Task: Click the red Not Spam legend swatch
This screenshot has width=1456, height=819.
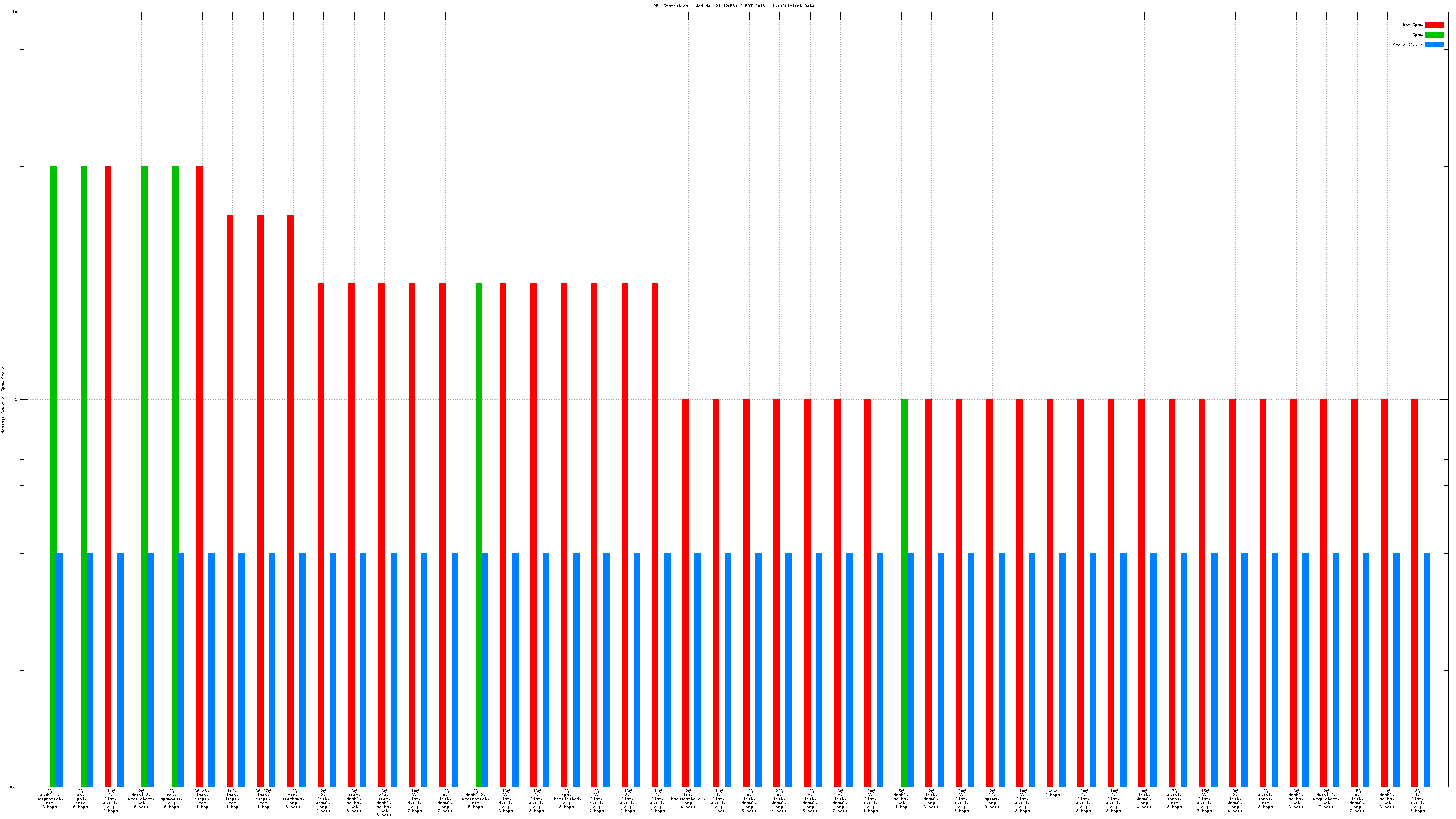Action: 1434,25
